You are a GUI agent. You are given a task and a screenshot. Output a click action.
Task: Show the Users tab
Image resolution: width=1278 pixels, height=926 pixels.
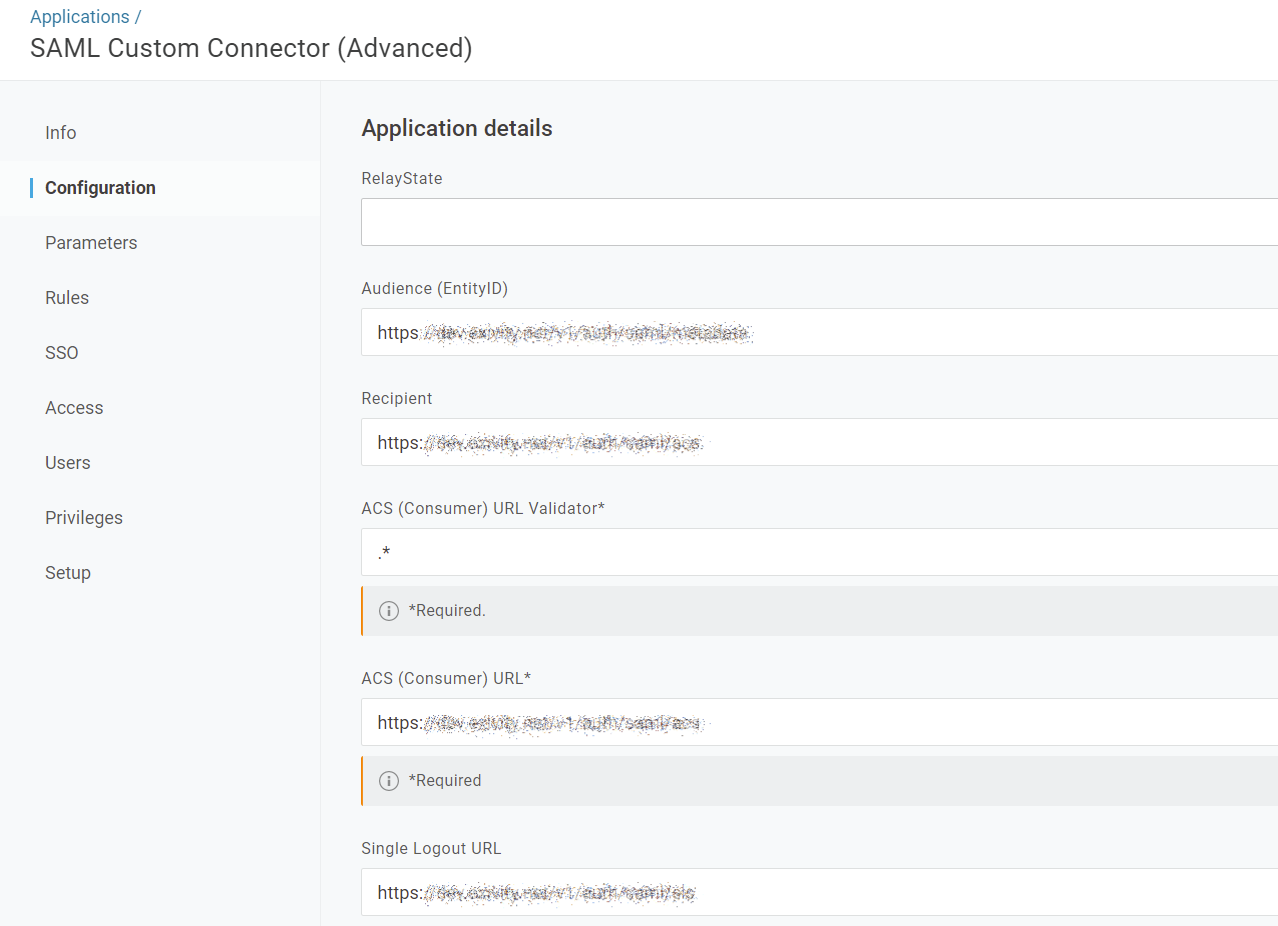(x=68, y=463)
